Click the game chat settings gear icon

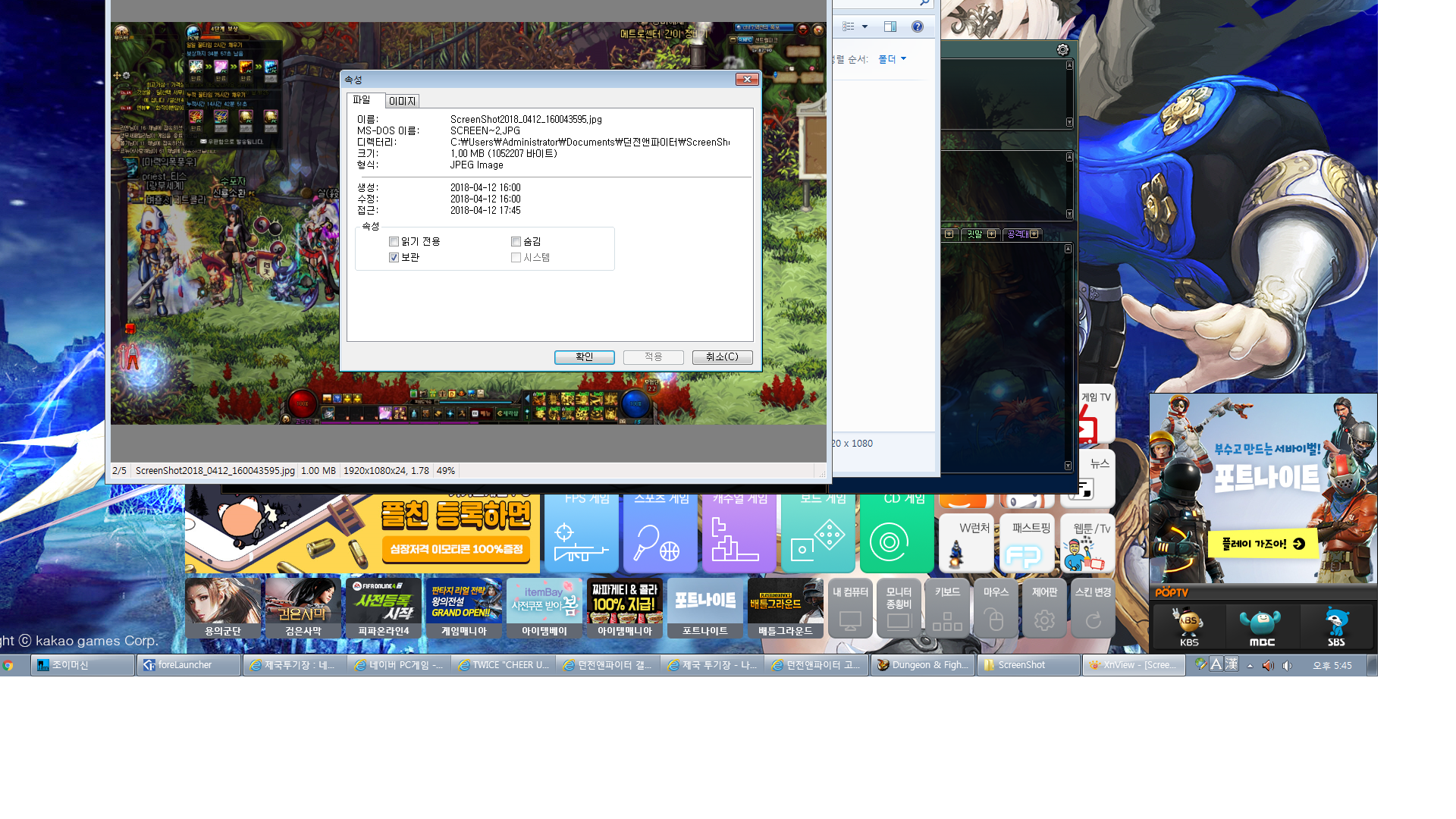(x=1062, y=50)
